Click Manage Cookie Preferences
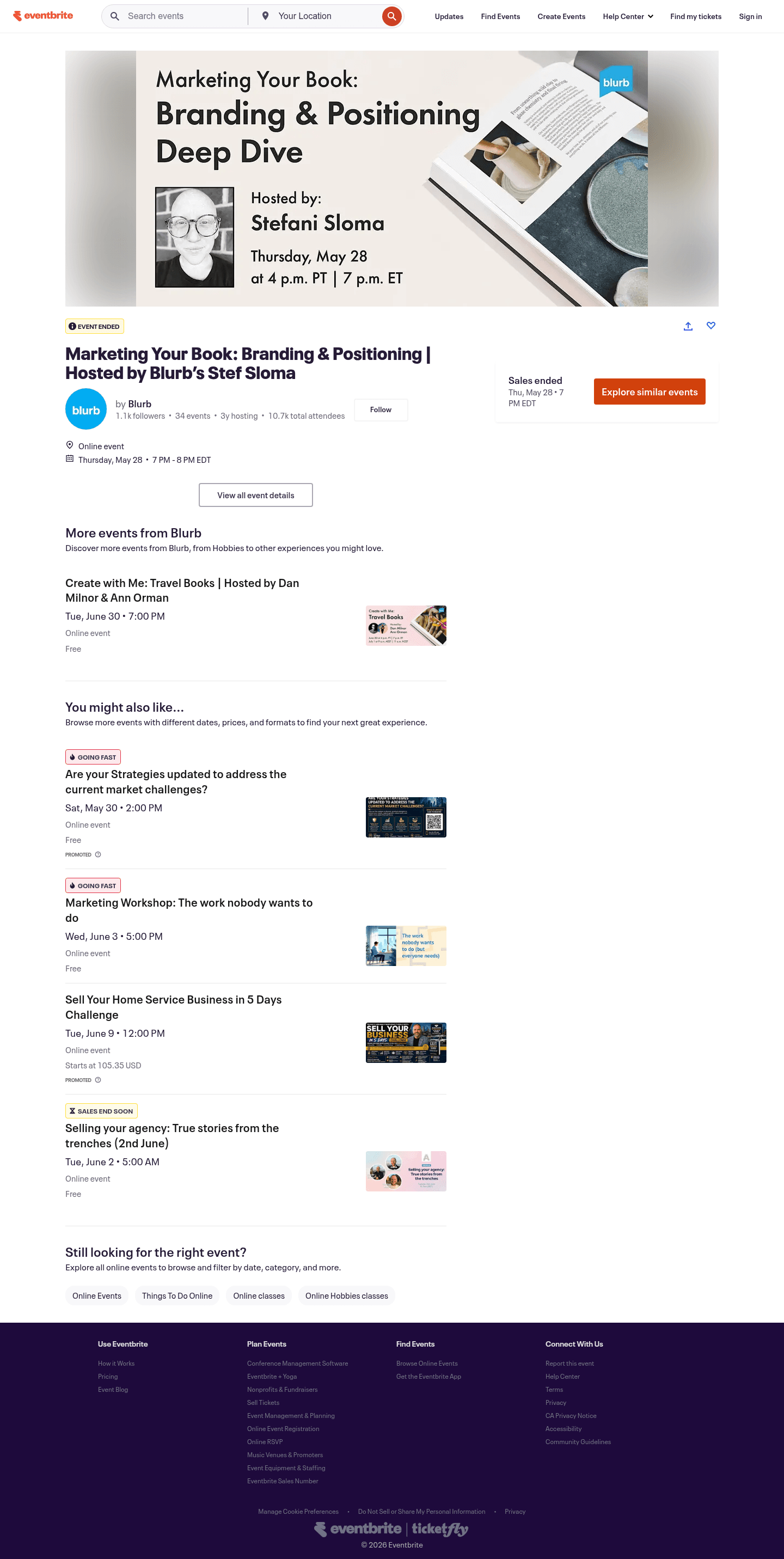This screenshot has width=784, height=1559. tap(298, 1511)
